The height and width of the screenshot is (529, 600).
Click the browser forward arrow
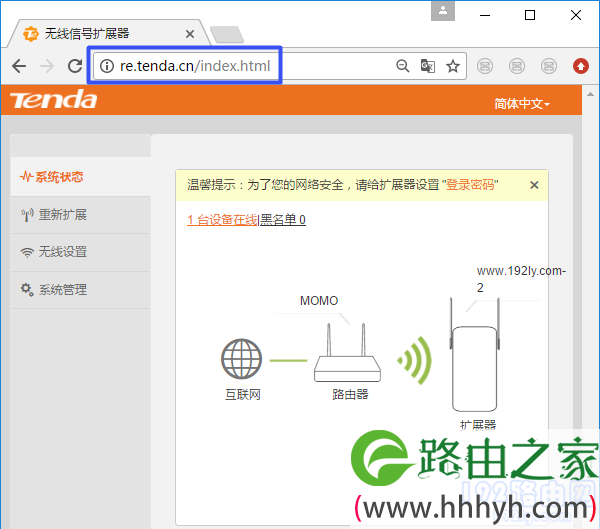tap(47, 66)
